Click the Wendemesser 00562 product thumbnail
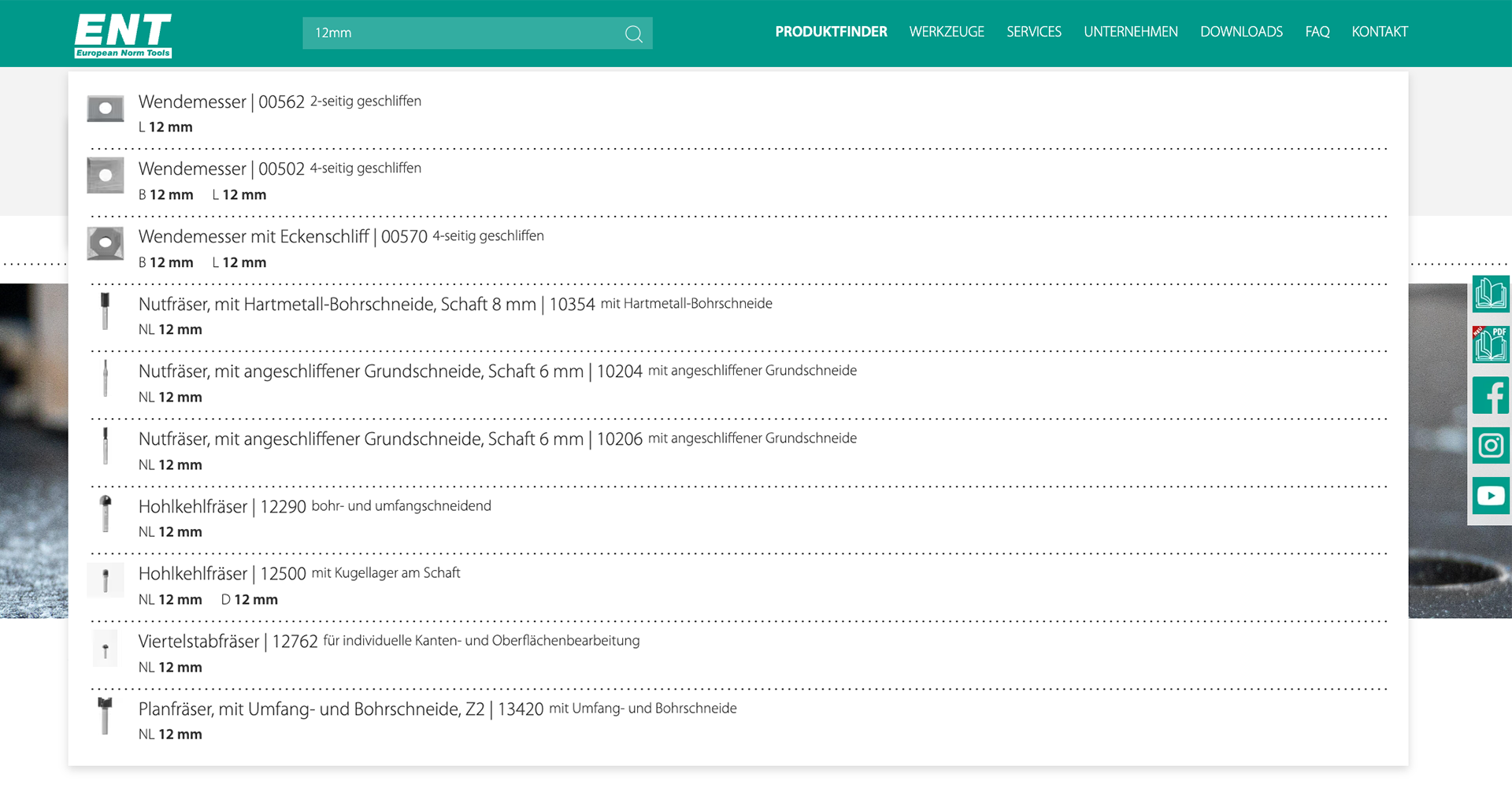The height and width of the screenshot is (803, 1512). (106, 109)
